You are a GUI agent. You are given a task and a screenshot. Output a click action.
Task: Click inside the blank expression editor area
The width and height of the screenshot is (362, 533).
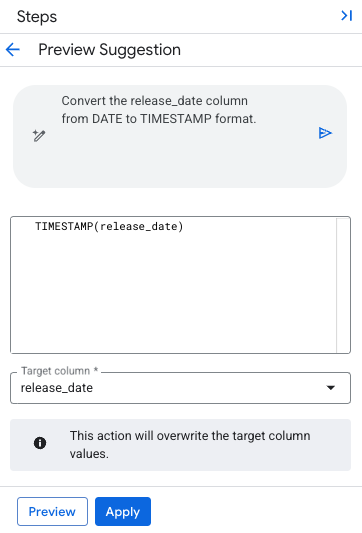pyautogui.click(x=173, y=292)
